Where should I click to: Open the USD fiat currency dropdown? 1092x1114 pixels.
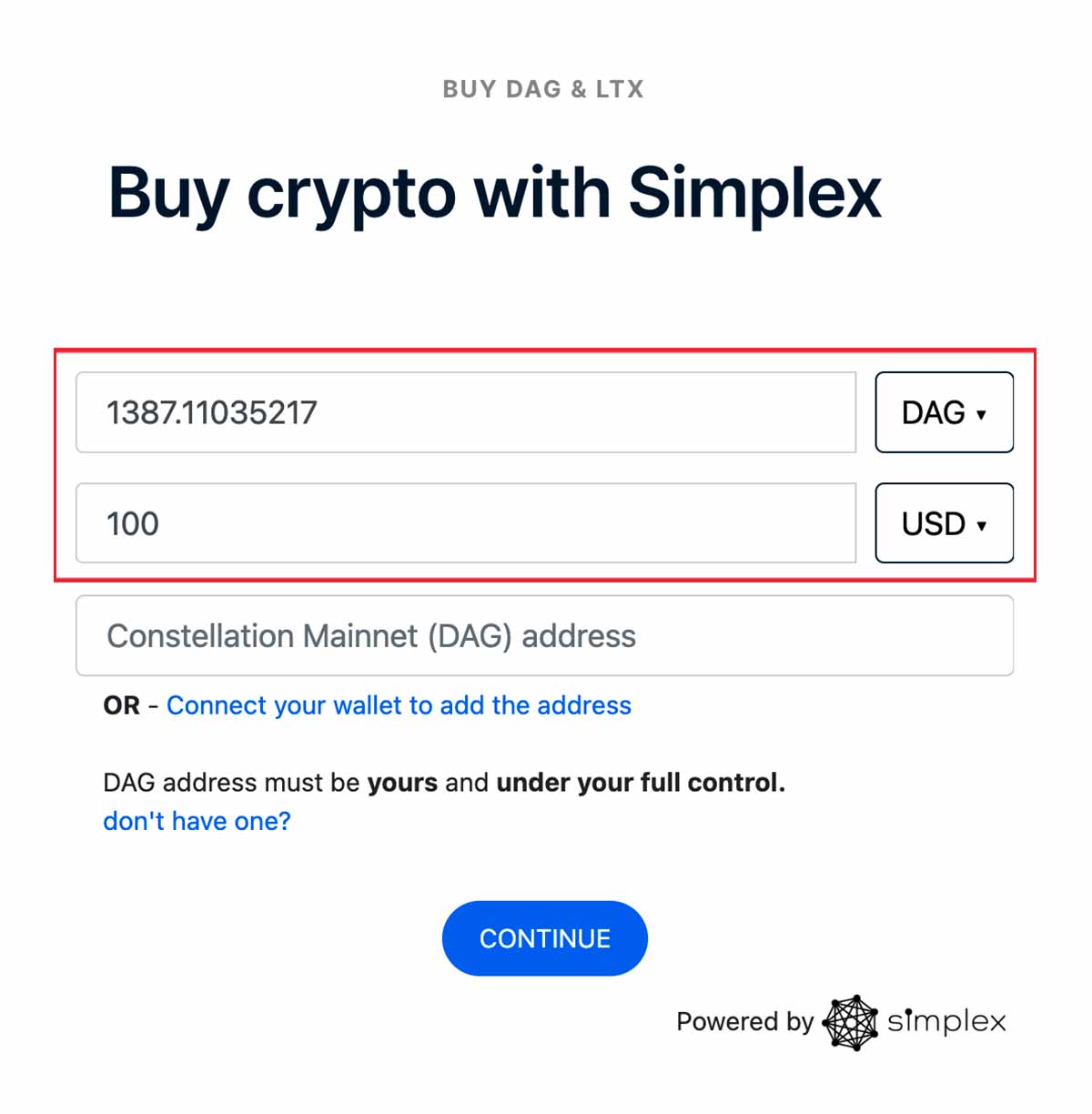point(944,523)
